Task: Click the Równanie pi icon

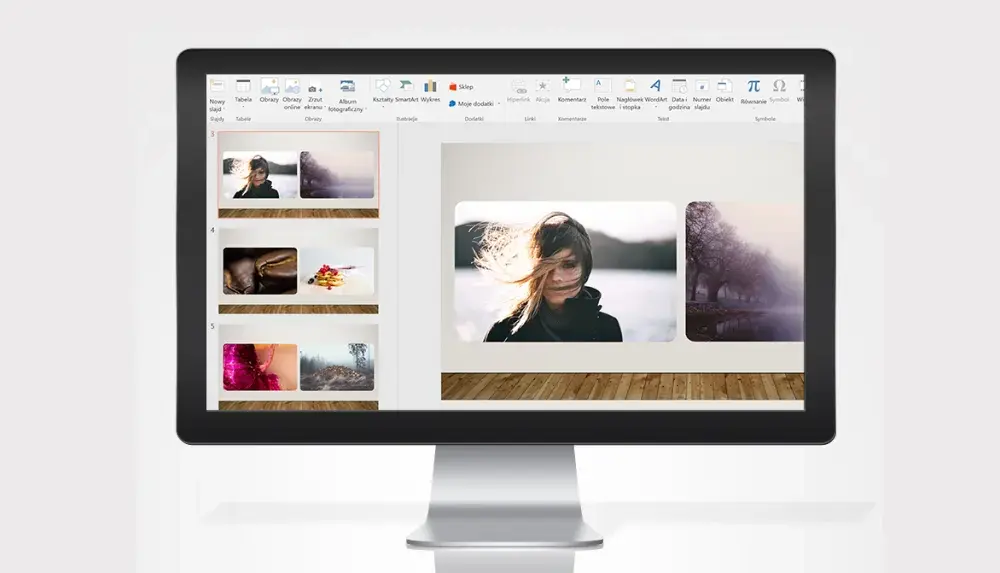Action: pyautogui.click(x=753, y=86)
